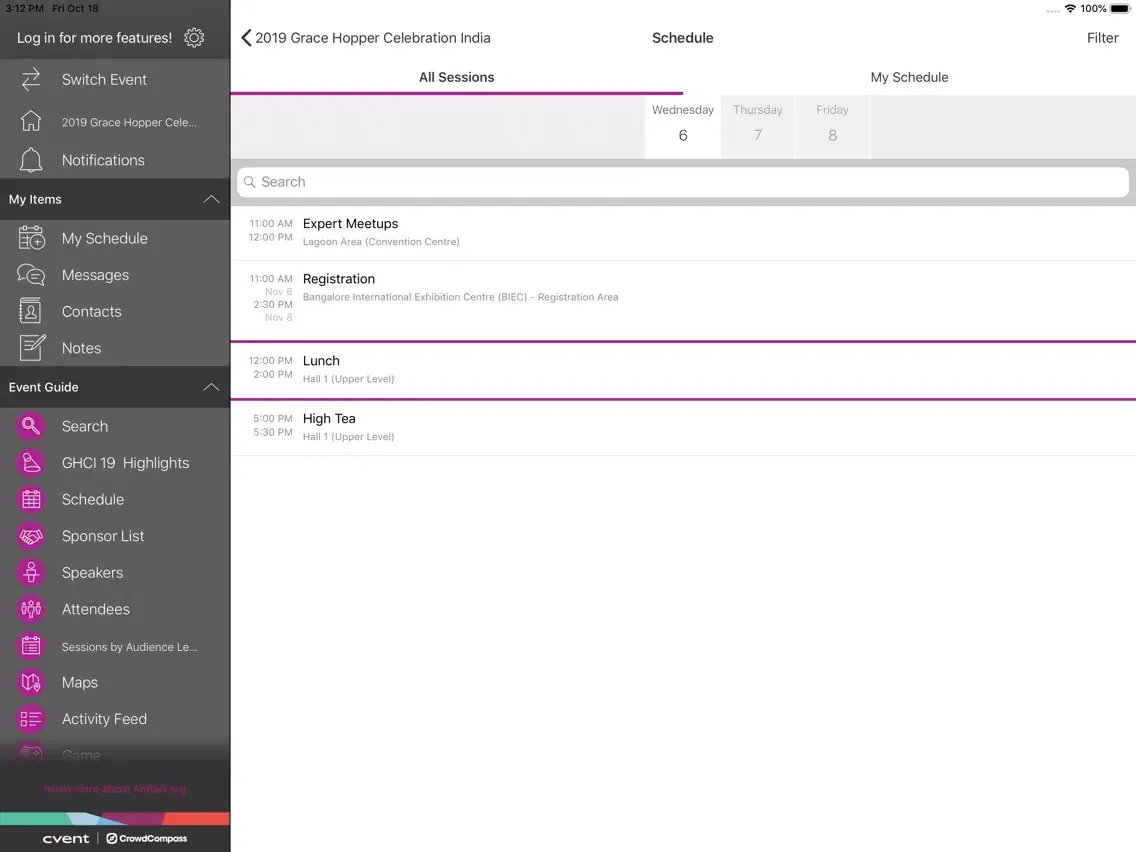
Task: Open the Filter options
Action: (1102, 38)
